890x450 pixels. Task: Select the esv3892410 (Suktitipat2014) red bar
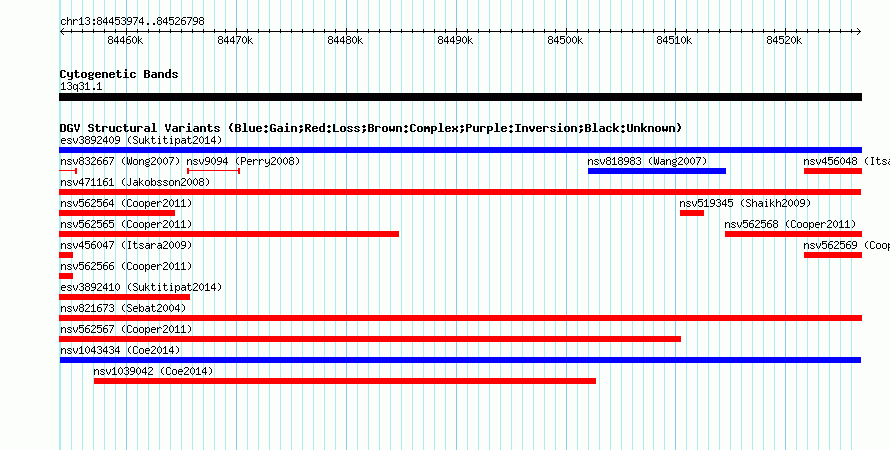pyautogui.click(x=124, y=297)
